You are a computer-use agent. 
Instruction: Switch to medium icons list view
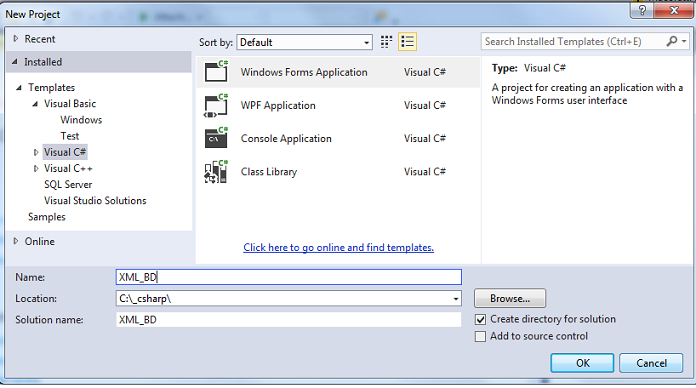407,42
